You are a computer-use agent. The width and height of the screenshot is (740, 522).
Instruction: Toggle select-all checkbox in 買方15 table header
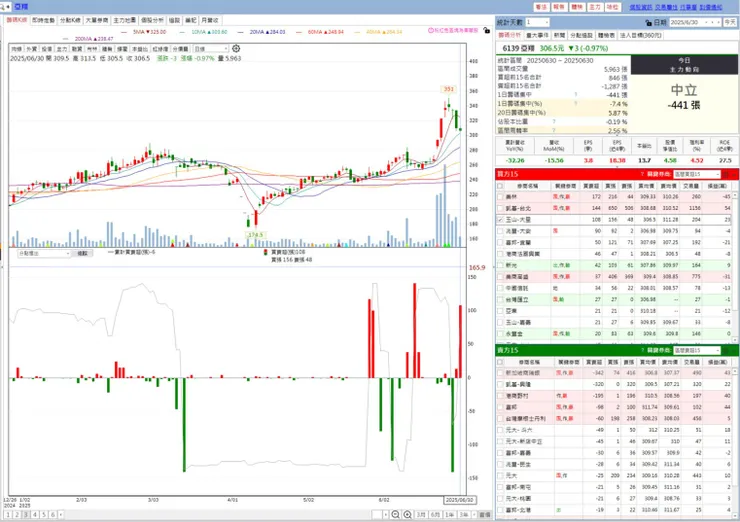tap(500, 186)
